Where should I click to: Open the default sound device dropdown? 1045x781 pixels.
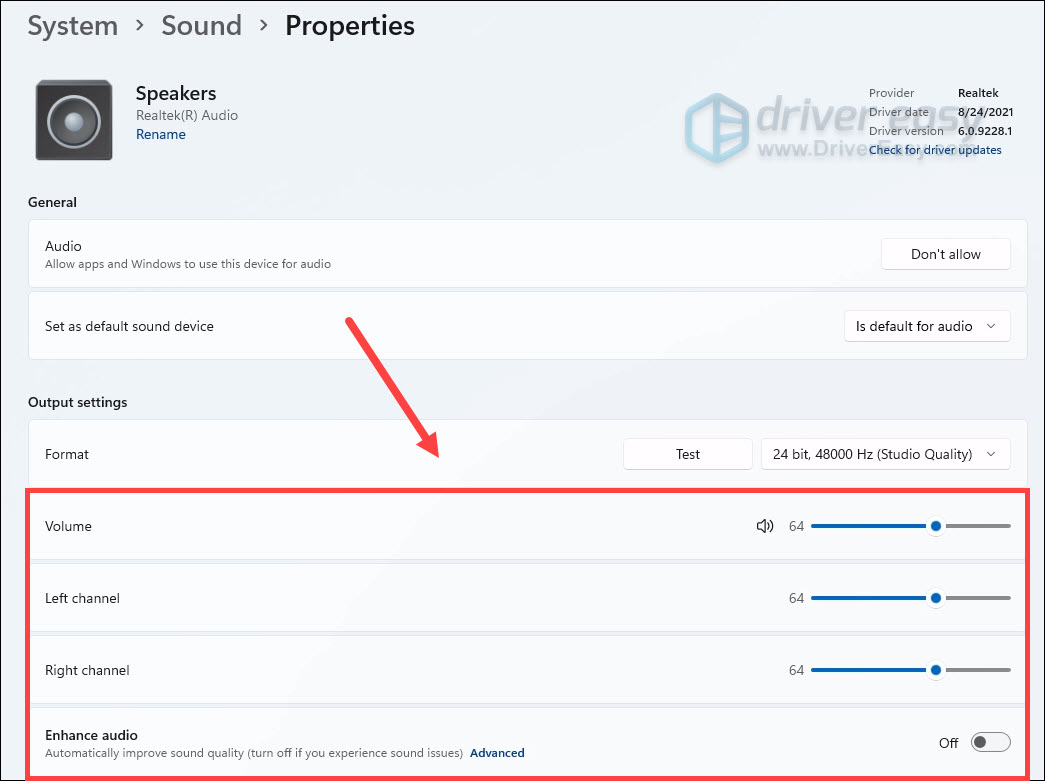click(x=927, y=327)
